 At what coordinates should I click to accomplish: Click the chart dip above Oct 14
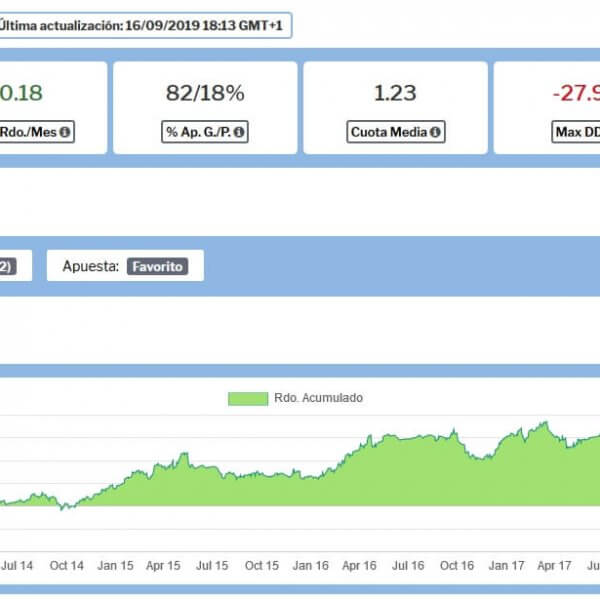pyautogui.click(x=63, y=507)
